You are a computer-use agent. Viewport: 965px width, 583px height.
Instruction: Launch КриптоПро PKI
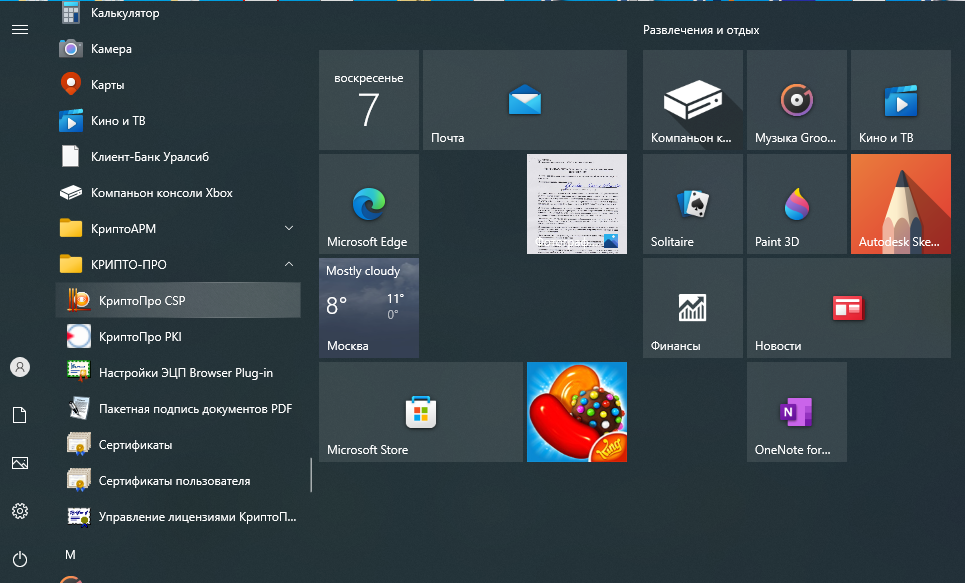tap(178, 337)
